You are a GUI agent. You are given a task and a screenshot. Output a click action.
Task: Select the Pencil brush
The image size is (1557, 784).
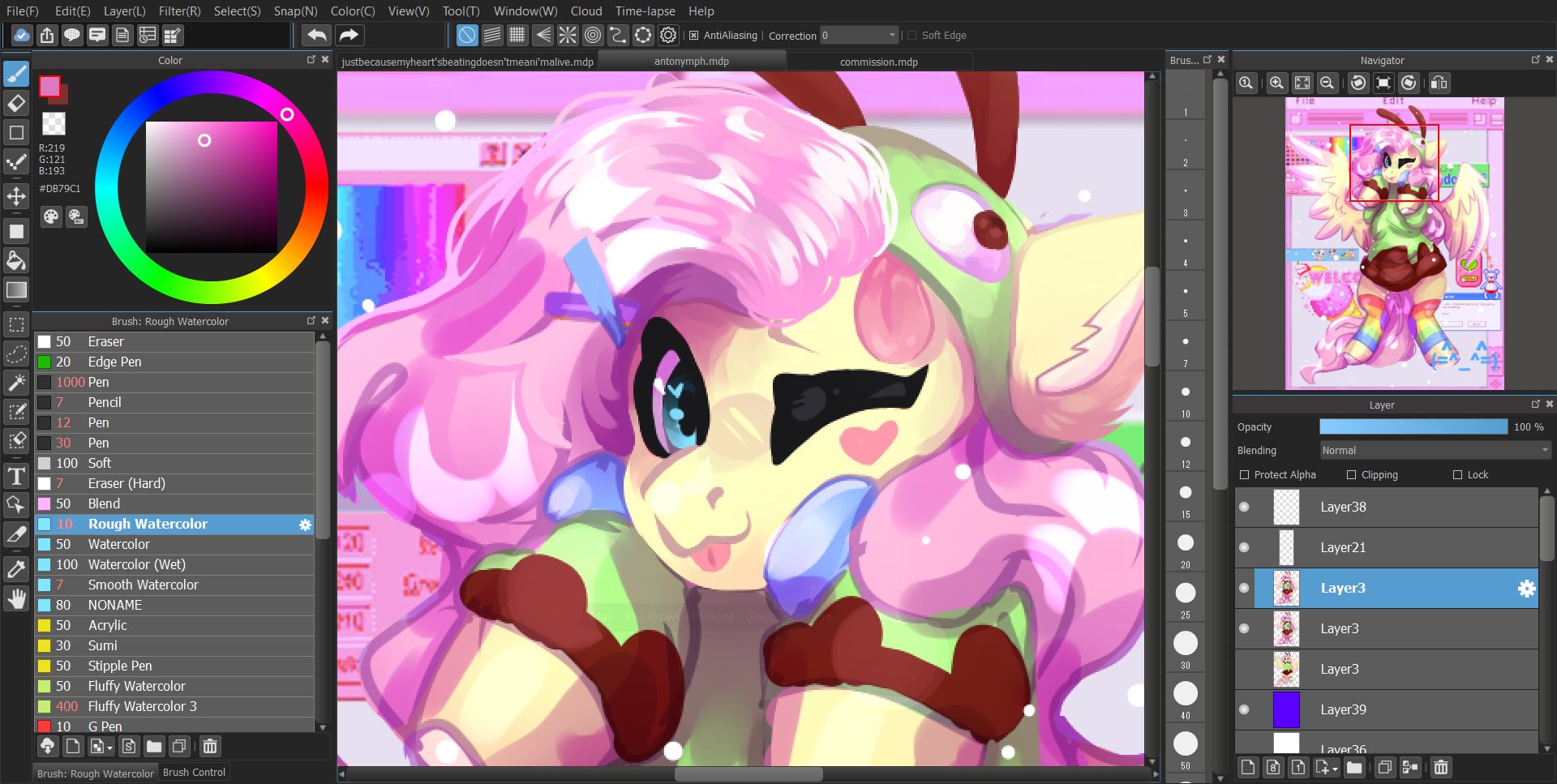coord(174,403)
